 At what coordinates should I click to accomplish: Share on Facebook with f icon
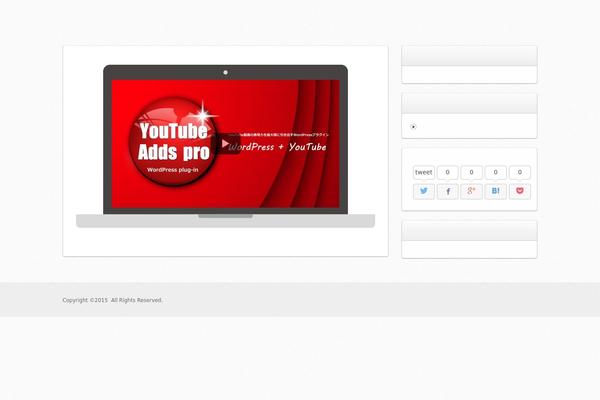(448, 191)
